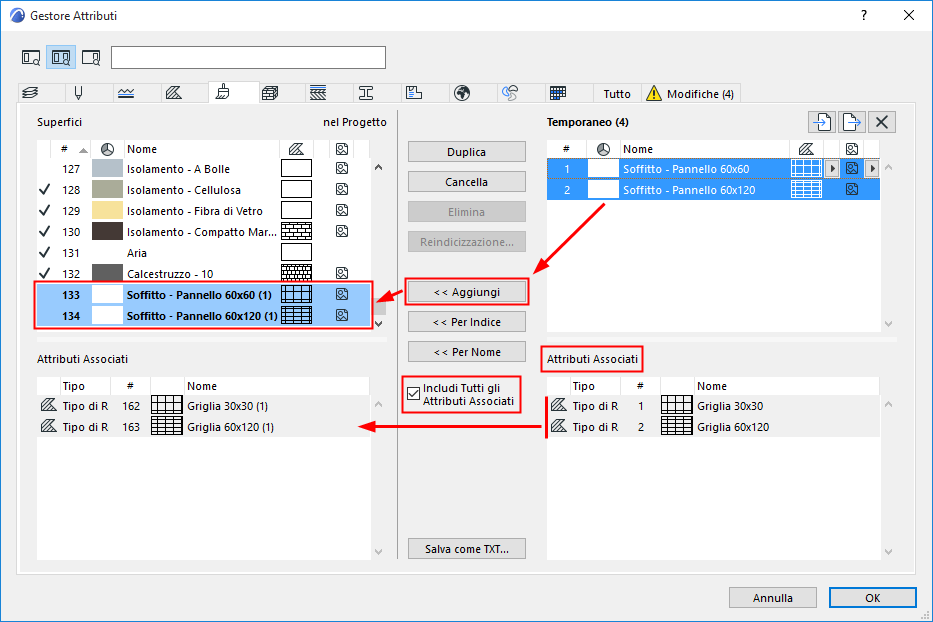The height and width of the screenshot is (622, 933).
Task: Open the Profiles I-beam tab
Action: click(366, 93)
